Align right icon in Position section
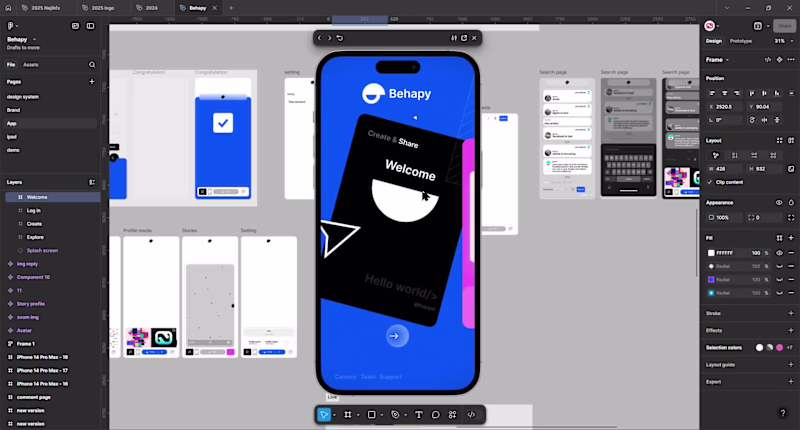Image resolution: width=800 pixels, height=430 pixels. [x=737, y=93]
